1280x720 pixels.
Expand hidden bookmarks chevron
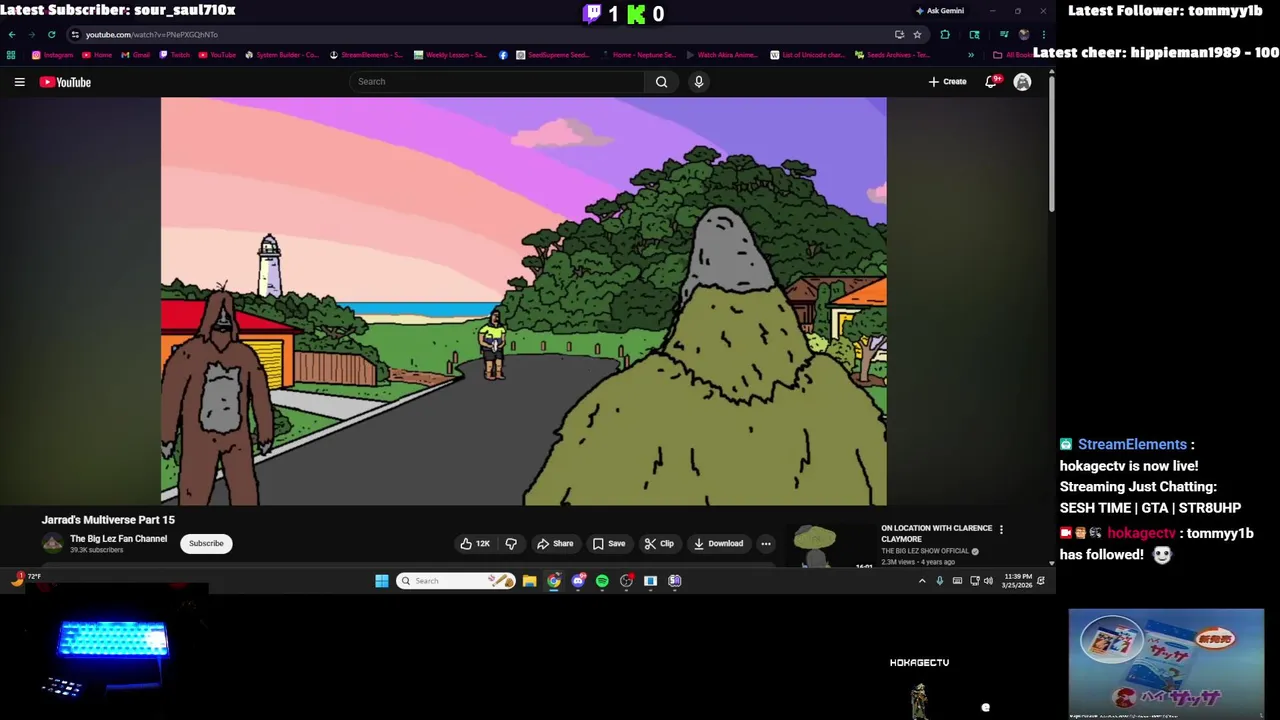(x=970, y=55)
